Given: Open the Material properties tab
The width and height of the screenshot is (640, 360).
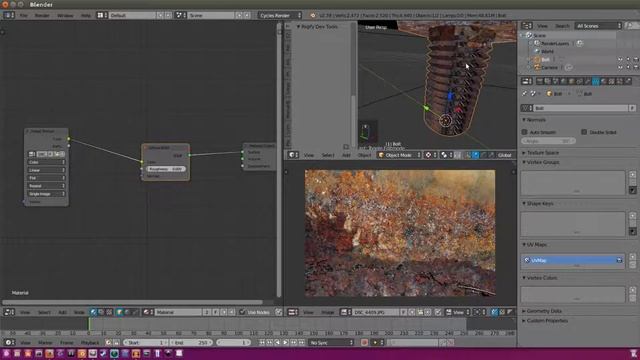Looking at the screenshot, I should [x=604, y=81].
